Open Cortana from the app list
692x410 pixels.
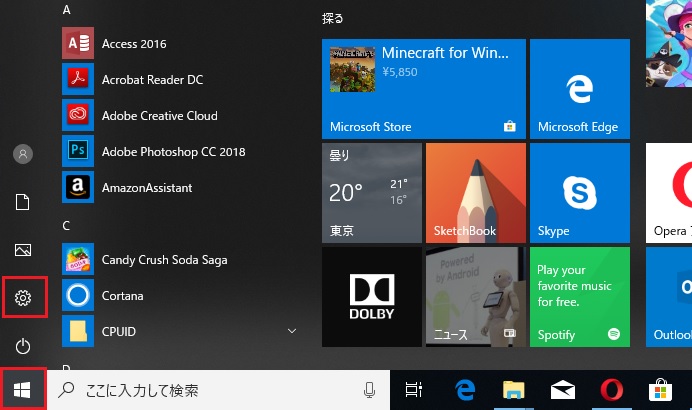(x=181, y=295)
